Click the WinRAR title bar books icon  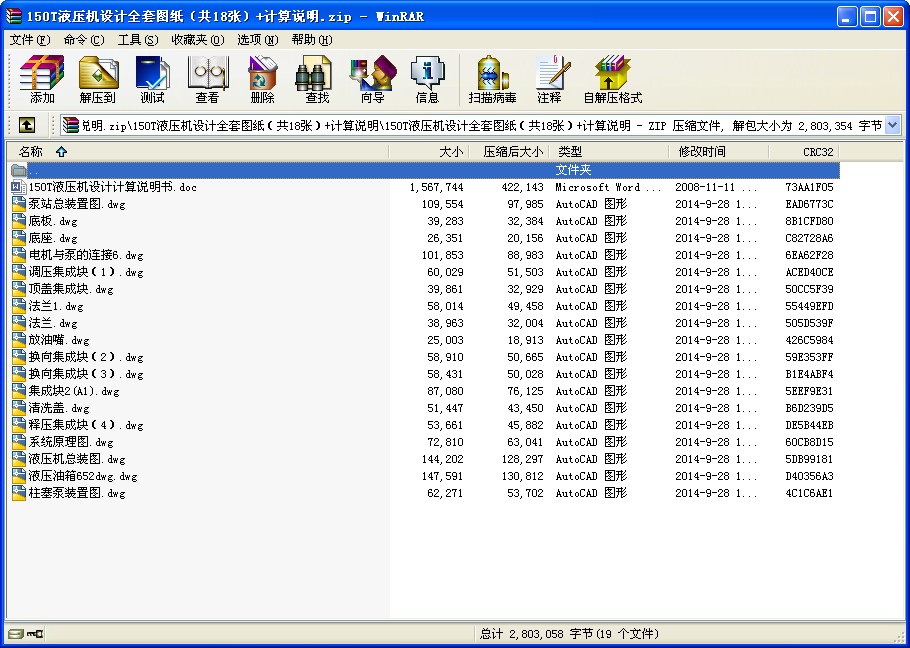13,16
